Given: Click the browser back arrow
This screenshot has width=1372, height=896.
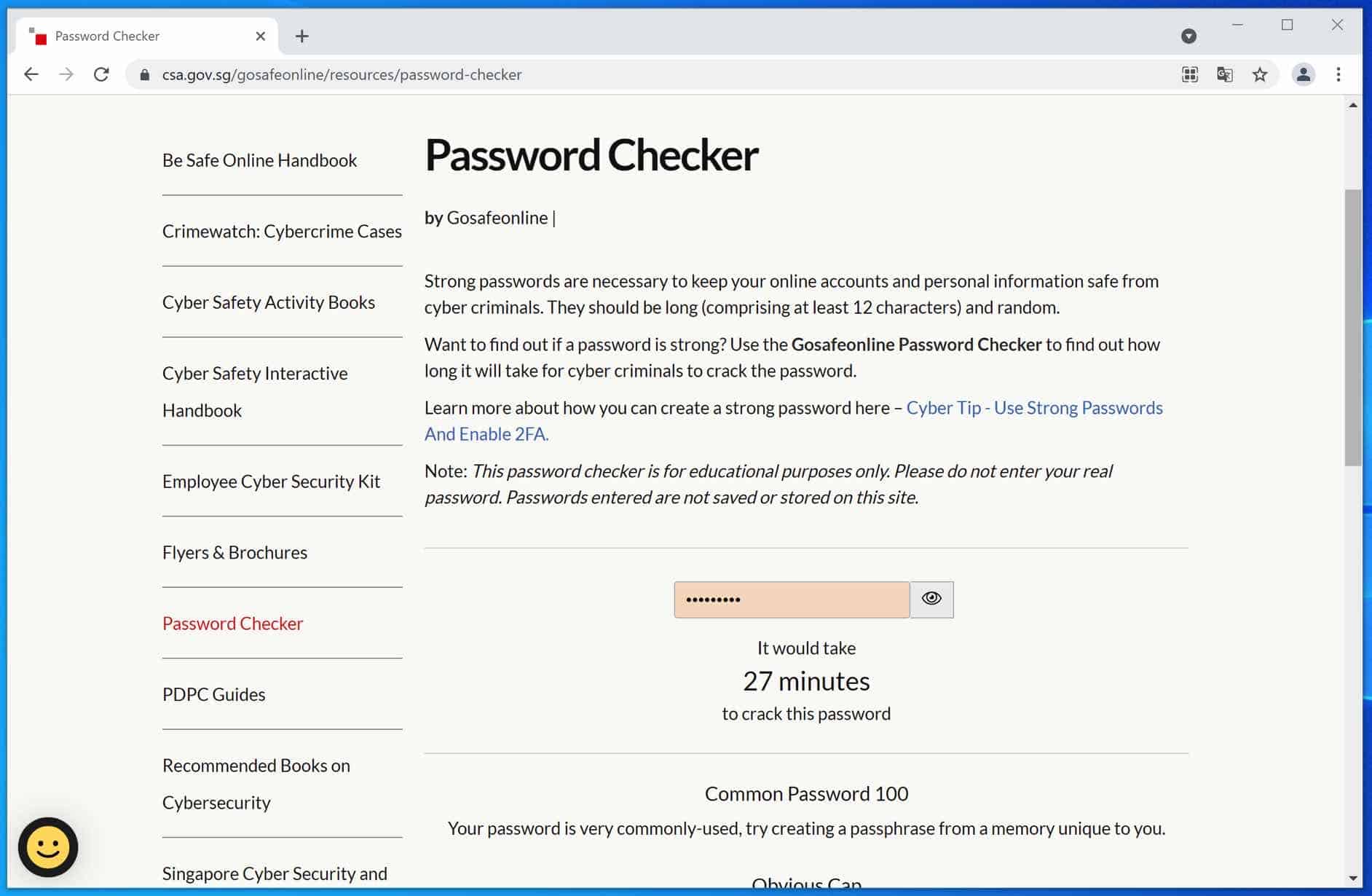Looking at the screenshot, I should [x=31, y=74].
